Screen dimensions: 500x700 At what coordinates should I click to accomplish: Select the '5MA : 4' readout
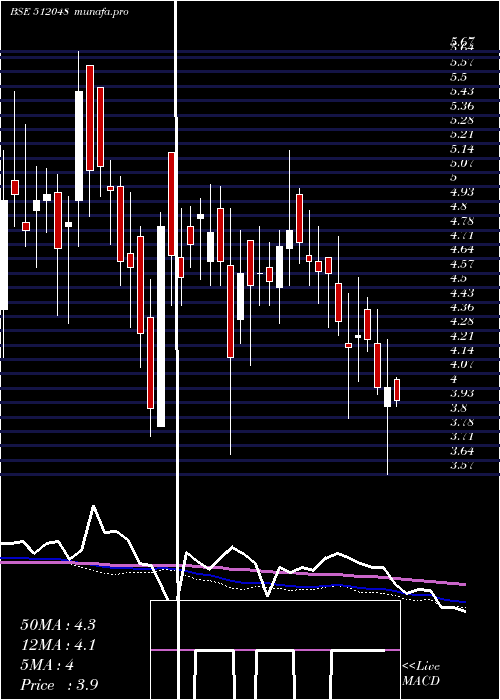coord(47,665)
